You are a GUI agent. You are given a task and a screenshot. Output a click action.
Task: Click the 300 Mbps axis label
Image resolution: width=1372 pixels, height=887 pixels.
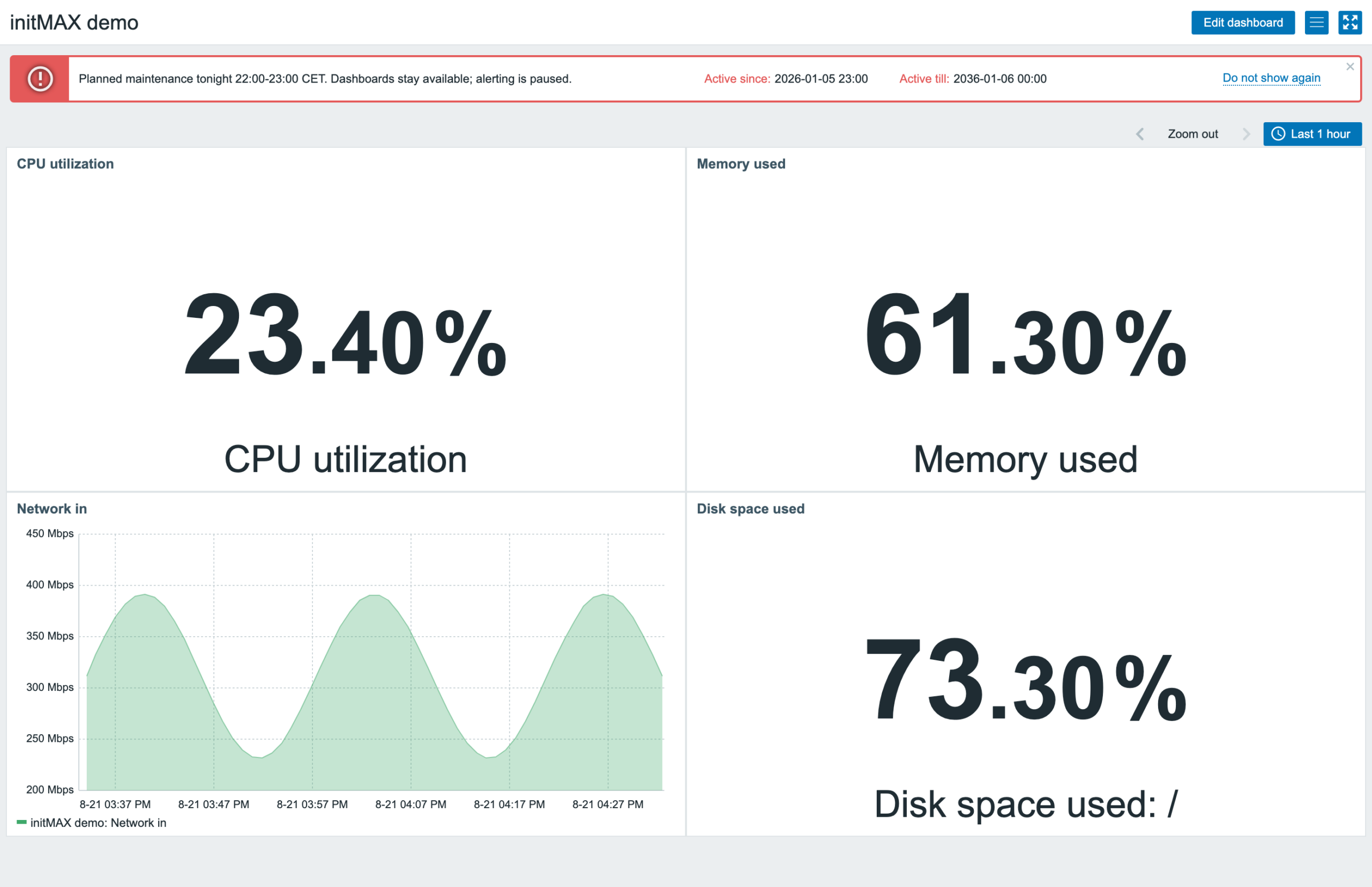[49, 687]
